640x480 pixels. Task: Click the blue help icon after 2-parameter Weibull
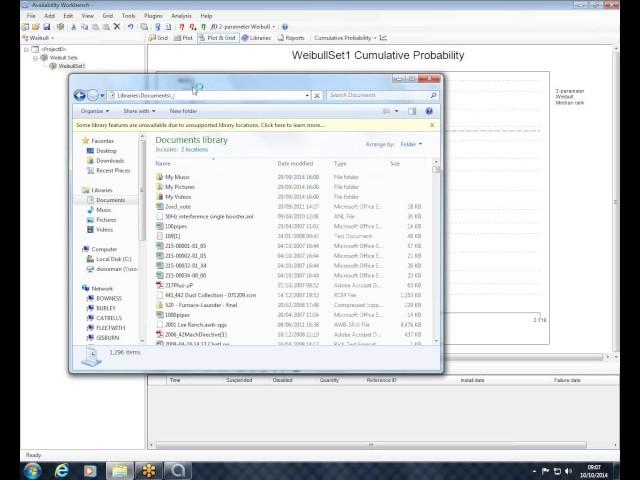tap(285, 27)
